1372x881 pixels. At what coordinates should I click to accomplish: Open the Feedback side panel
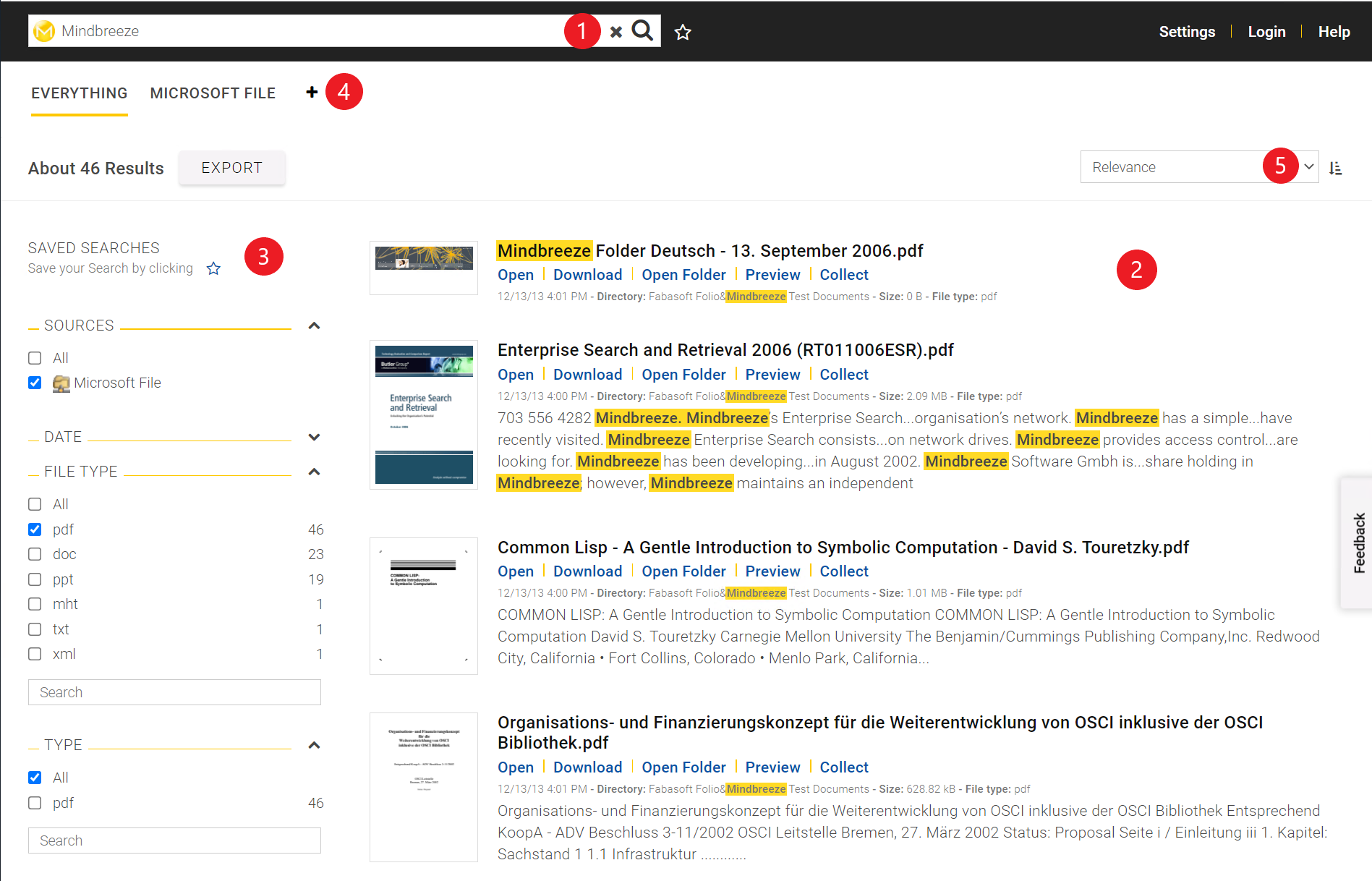click(x=1358, y=542)
